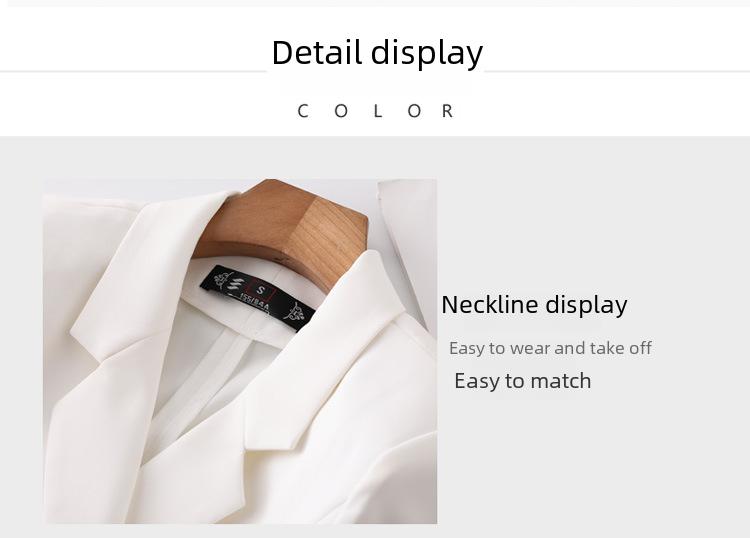Click the "Easy to match" text
The width and height of the screenshot is (750, 538).
click(523, 381)
